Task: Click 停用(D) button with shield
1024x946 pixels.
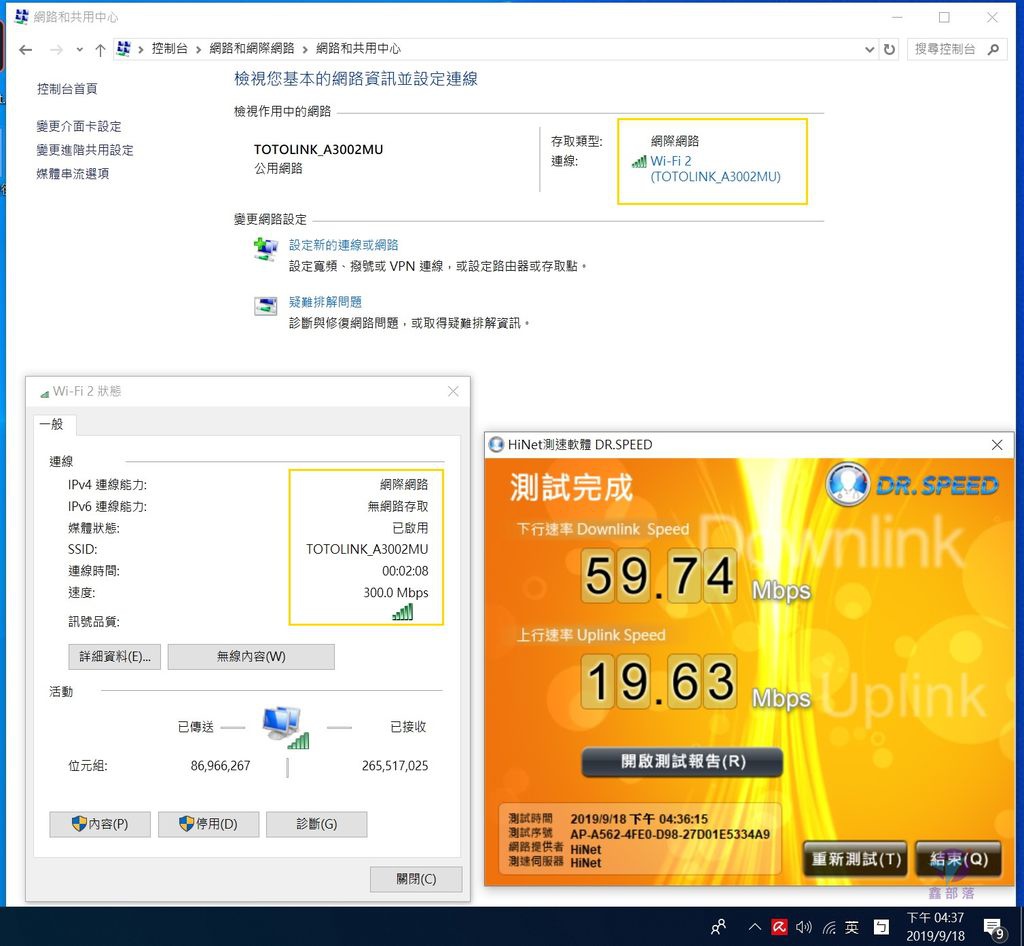Action: [x=208, y=824]
